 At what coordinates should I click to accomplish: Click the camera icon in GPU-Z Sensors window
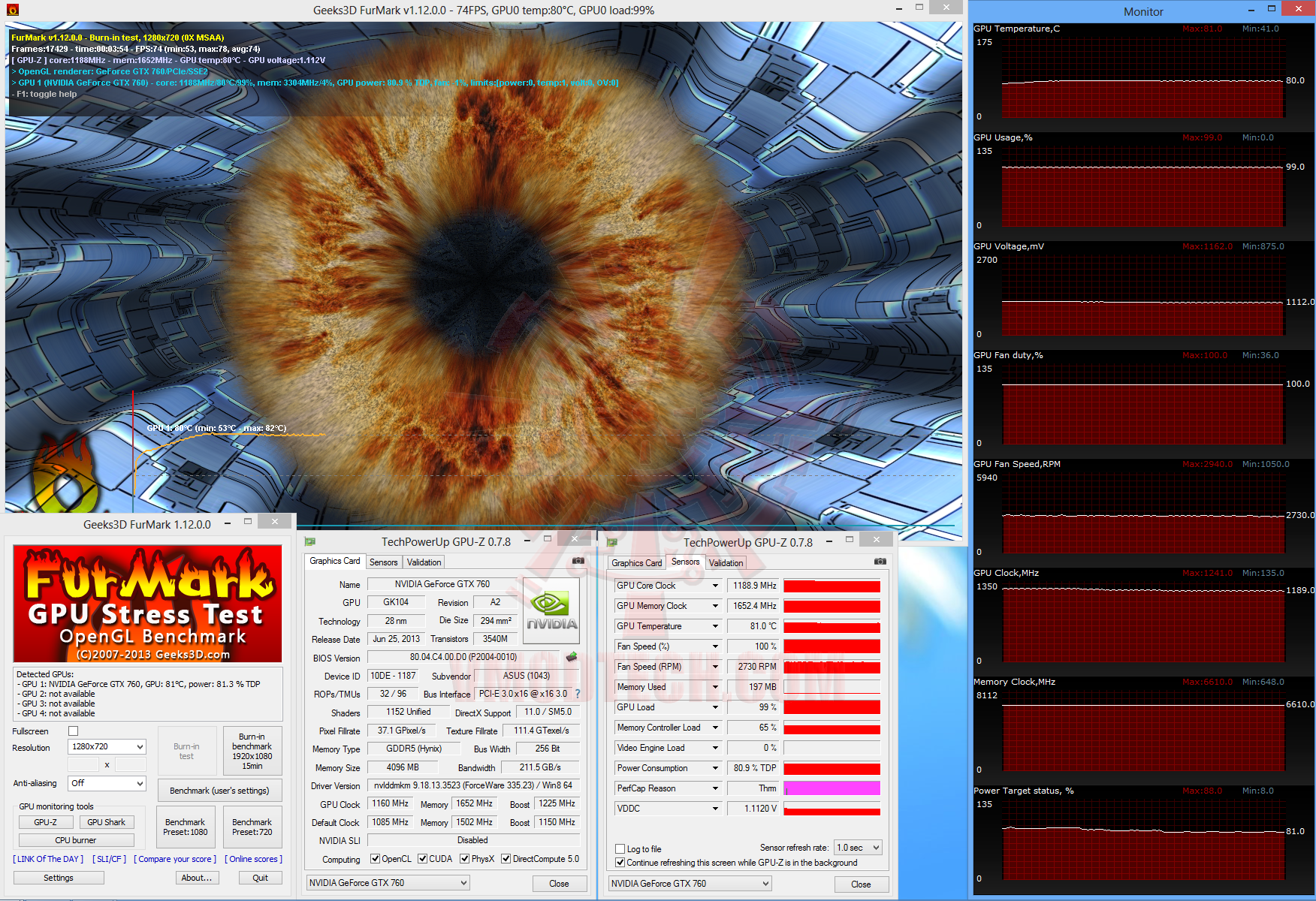880,562
